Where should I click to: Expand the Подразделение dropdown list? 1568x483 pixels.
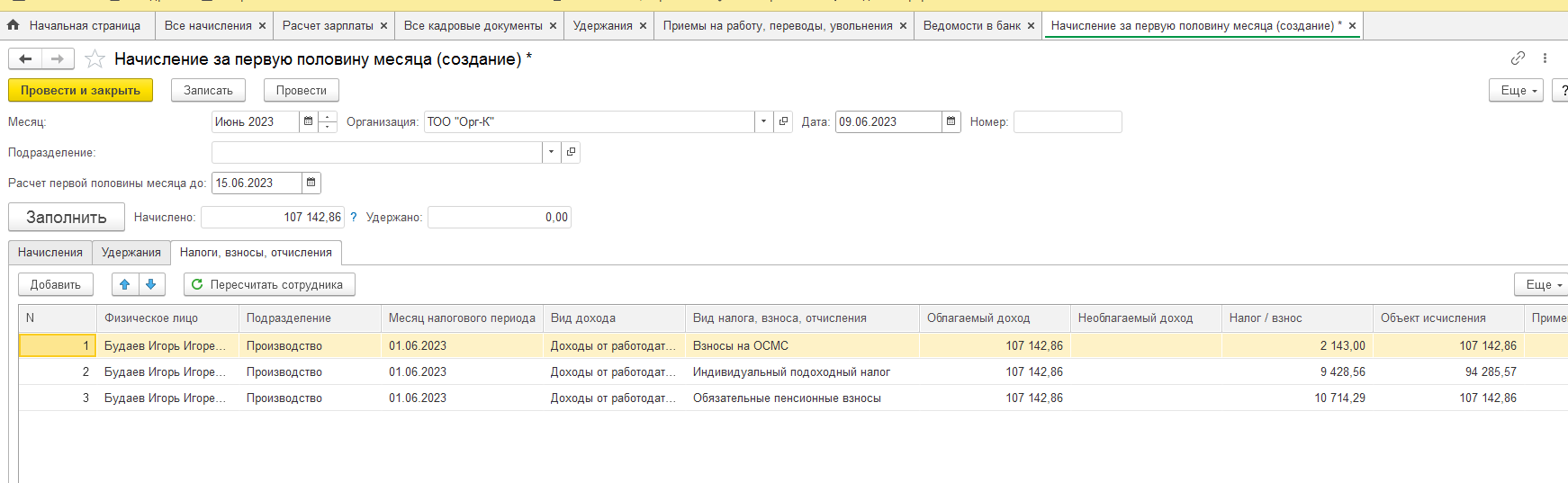pos(551,152)
